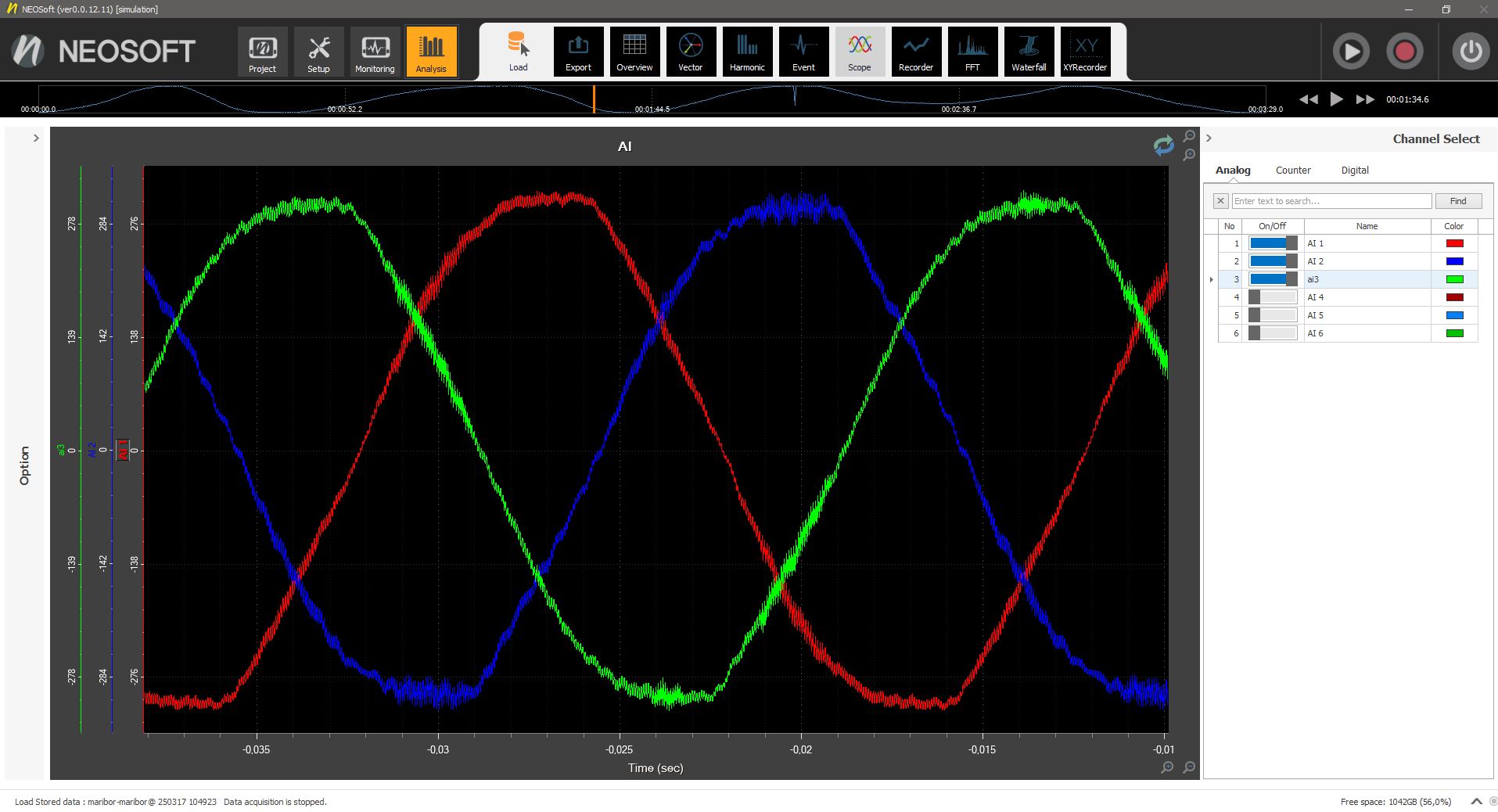Enable channel AI 4 switch
Viewport: 1498px width, 812px height.
coord(1273,297)
